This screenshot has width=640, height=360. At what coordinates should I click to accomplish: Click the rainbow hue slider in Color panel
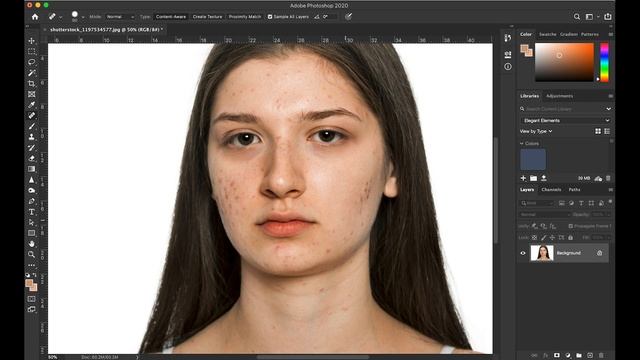coord(604,63)
